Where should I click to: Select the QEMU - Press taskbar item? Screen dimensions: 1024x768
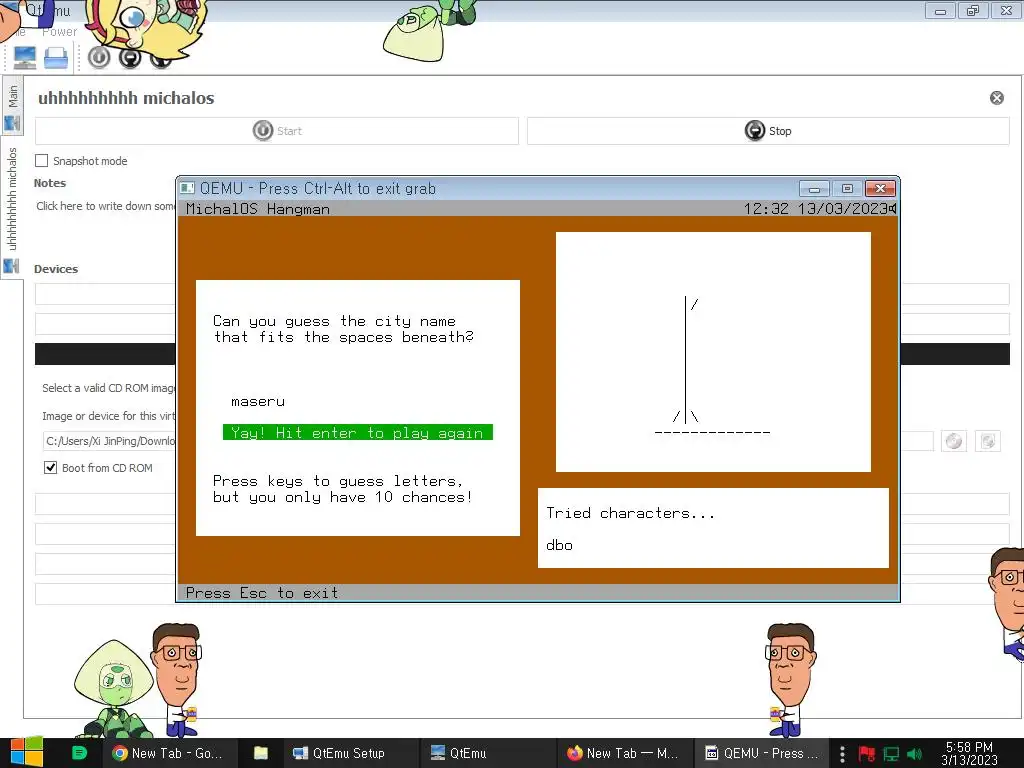(x=761, y=753)
